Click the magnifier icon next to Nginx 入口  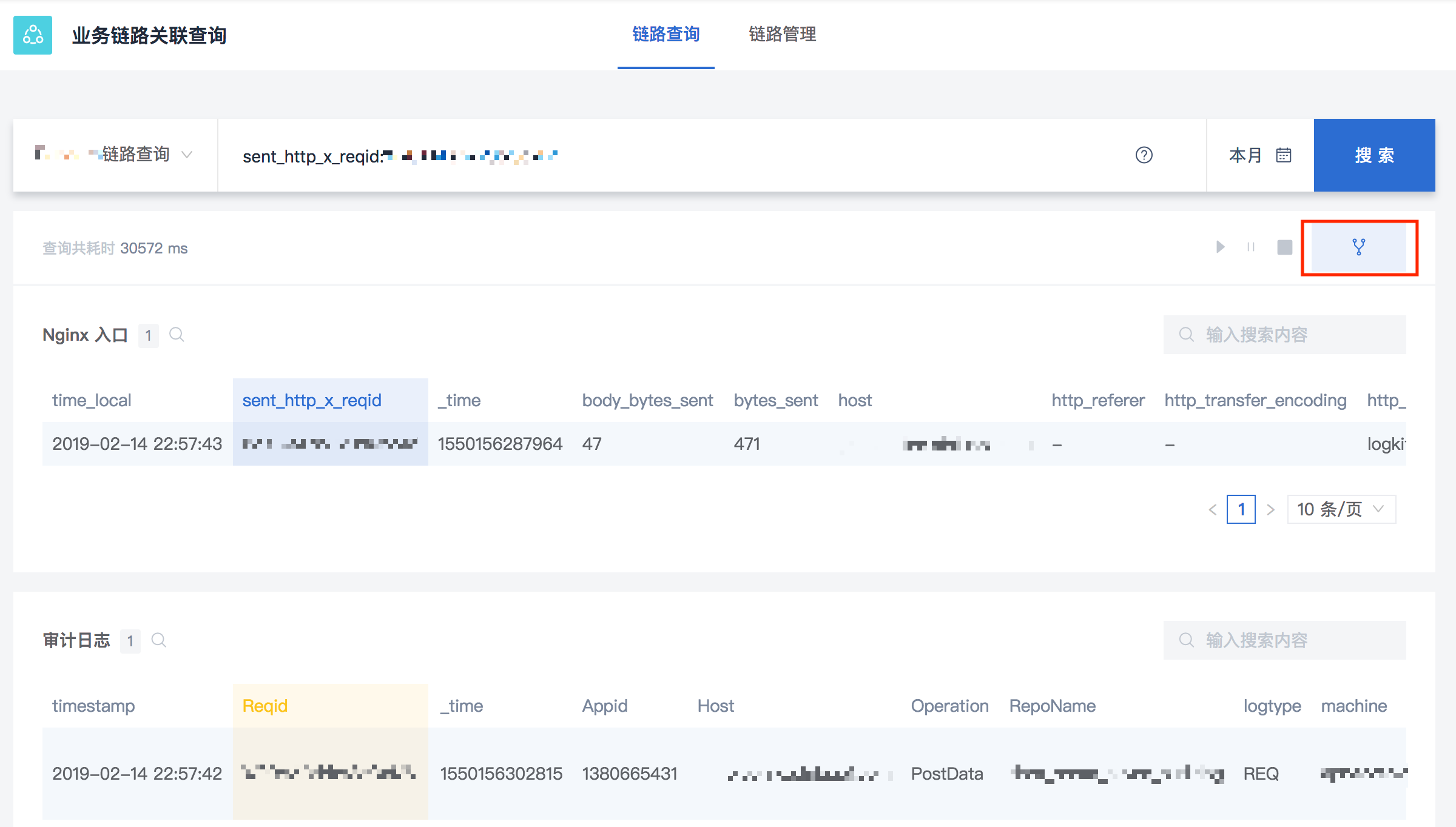(x=177, y=335)
